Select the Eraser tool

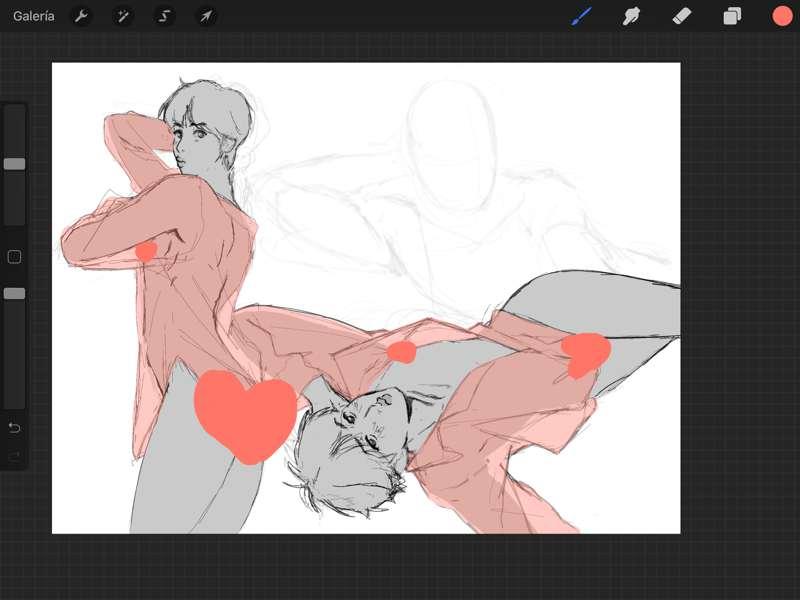[x=682, y=16]
